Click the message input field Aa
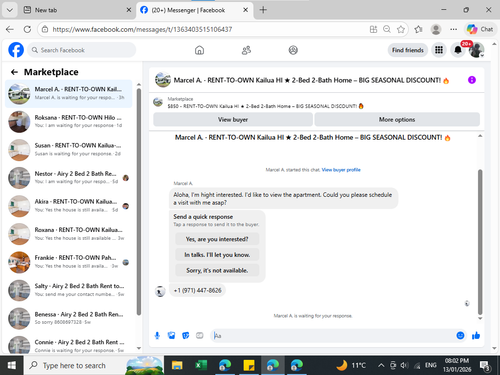Screen dimensions: 500x375 [x=333, y=336]
